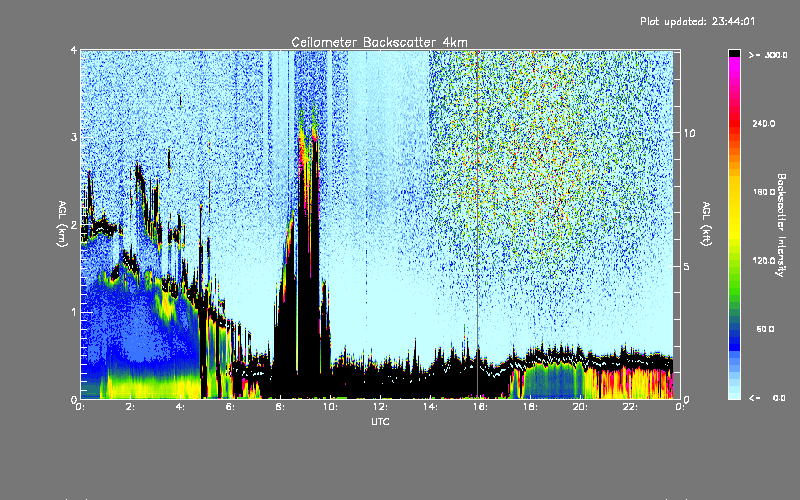
Task: Click the '8:' hour label on the UTC axis
Action: pos(280,407)
